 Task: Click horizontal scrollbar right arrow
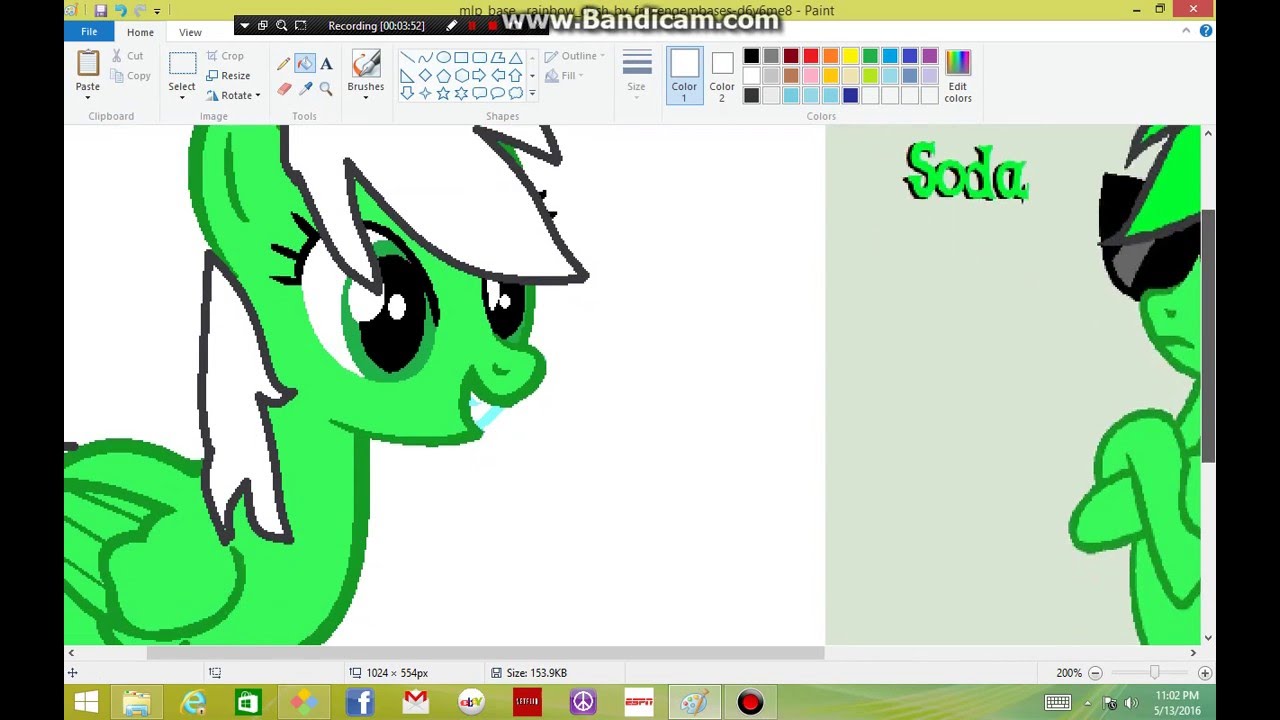click(x=1193, y=653)
